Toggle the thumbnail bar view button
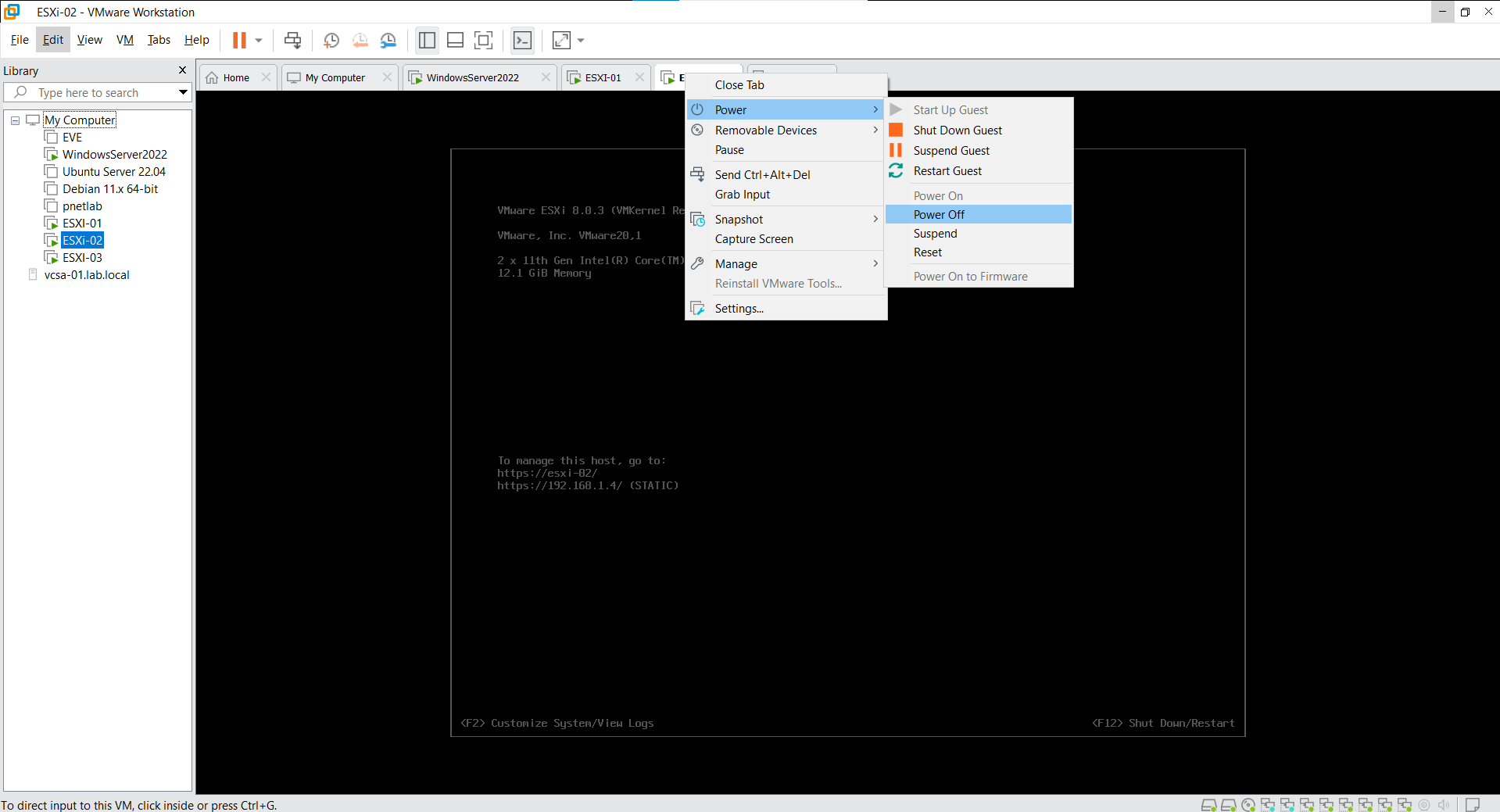Image resolution: width=1500 pixels, height=812 pixels. point(455,40)
